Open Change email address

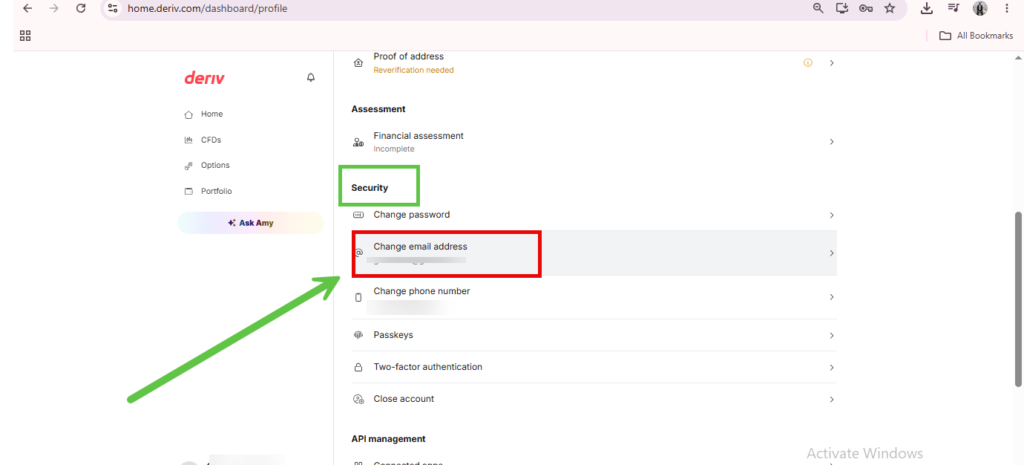pos(594,253)
